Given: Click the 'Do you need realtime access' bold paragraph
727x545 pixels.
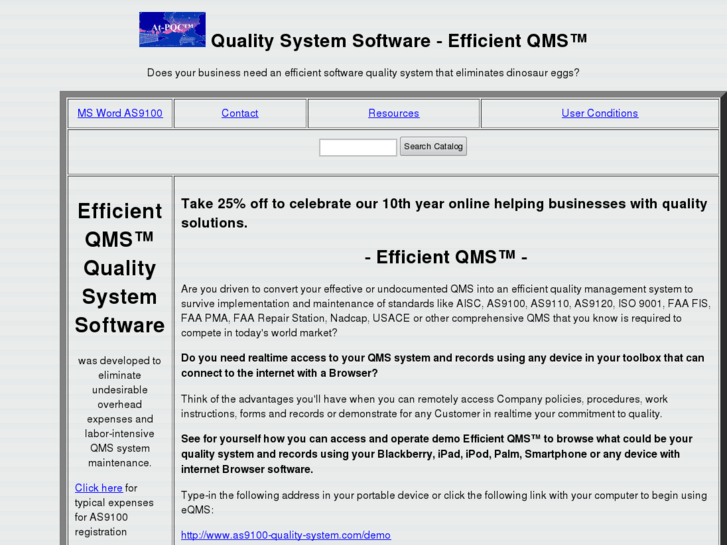Looking at the screenshot, I should click(443, 365).
